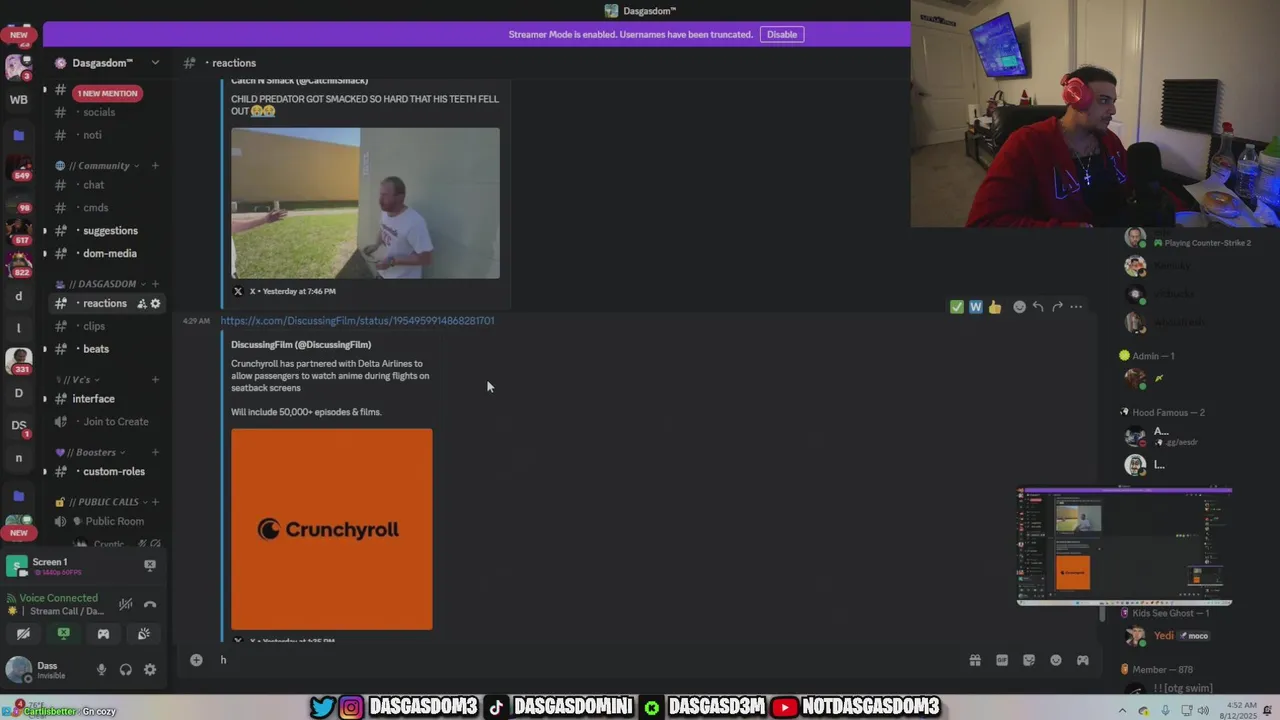Click the message input field
1280x720 pixels.
coord(590,660)
